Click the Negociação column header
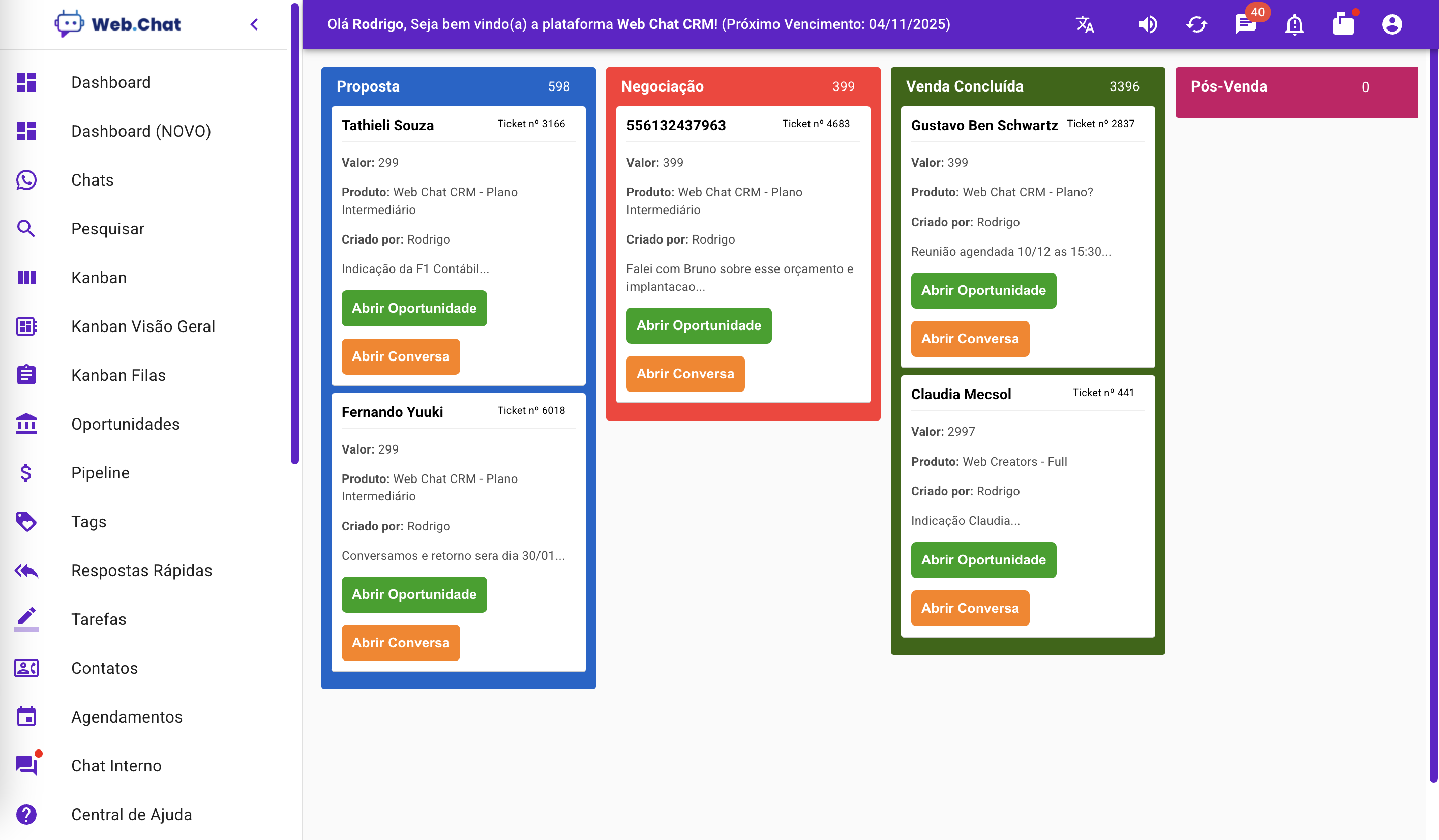The image size is (1439, 840). [743, 86]
